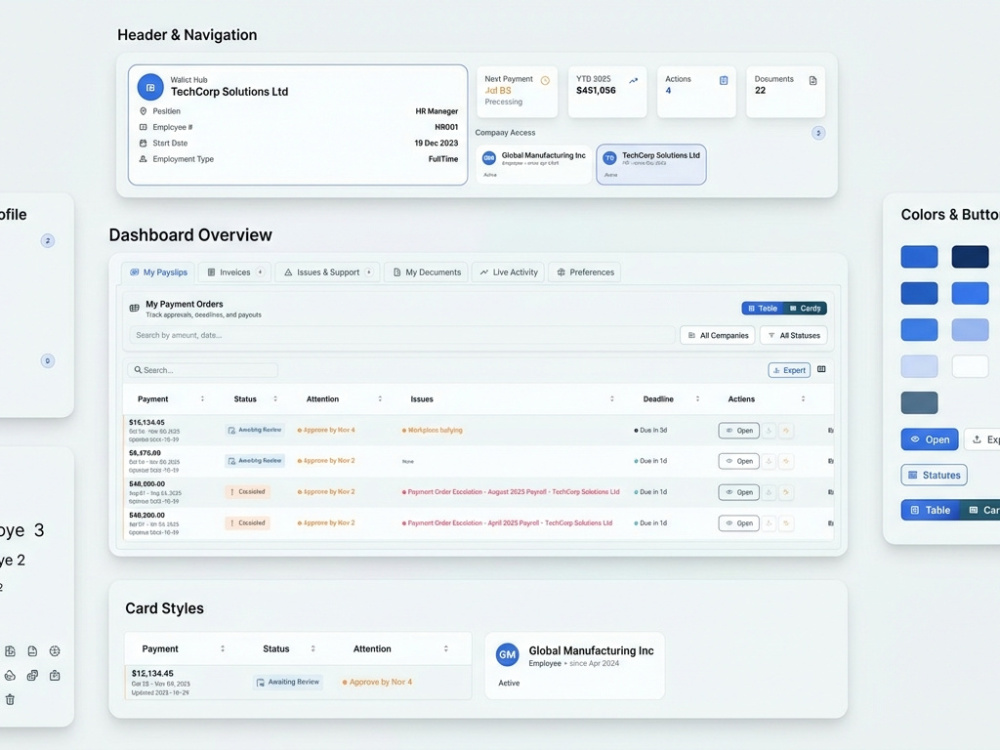The image size is (1000, 750).
Task: Click the sort arrows for the Deadline column
Action: pos(697,399)
